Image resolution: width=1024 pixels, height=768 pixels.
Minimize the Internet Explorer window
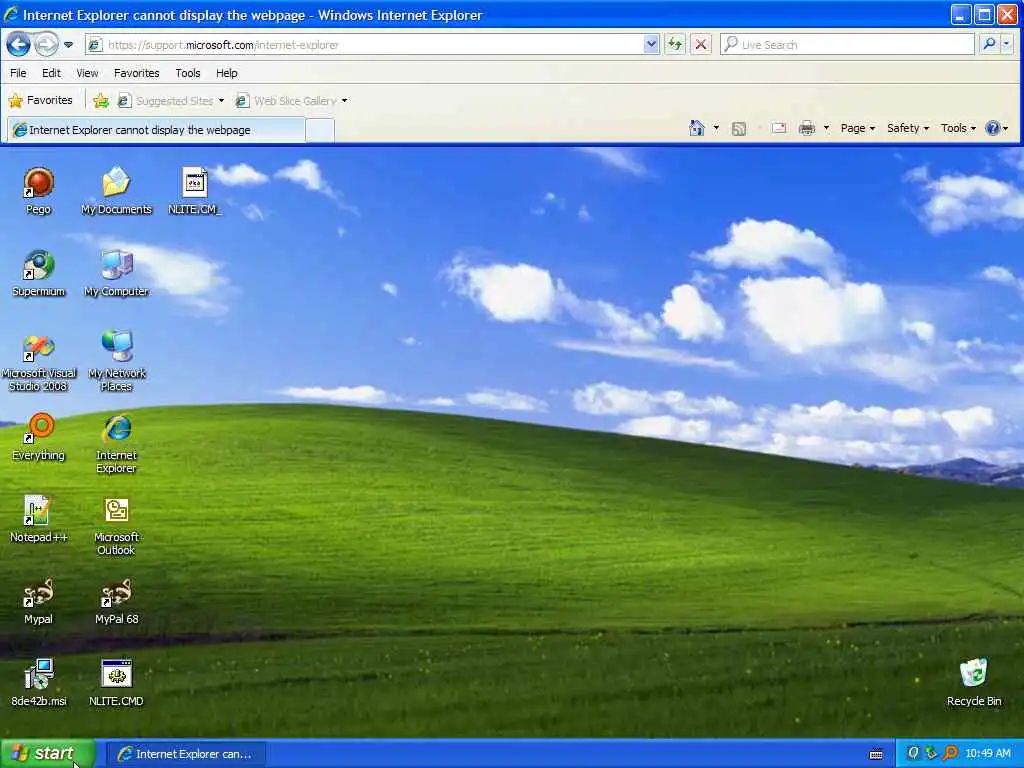(x=960, y=14)
